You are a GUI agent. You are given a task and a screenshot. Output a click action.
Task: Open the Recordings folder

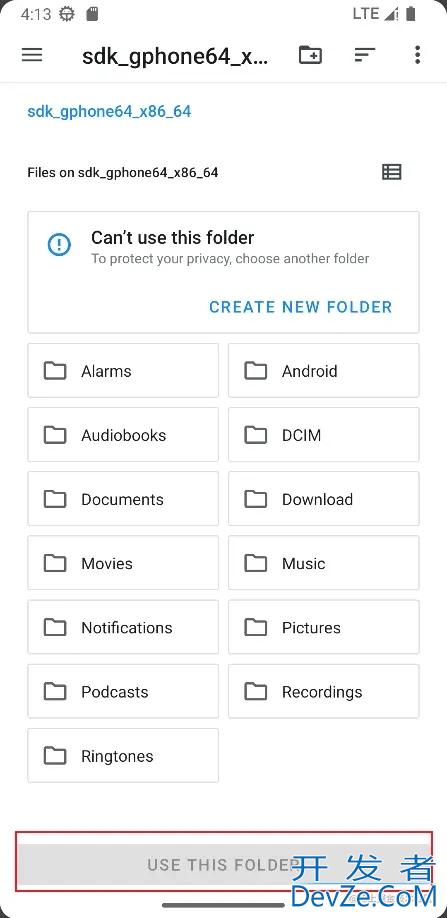pos(324,691)
